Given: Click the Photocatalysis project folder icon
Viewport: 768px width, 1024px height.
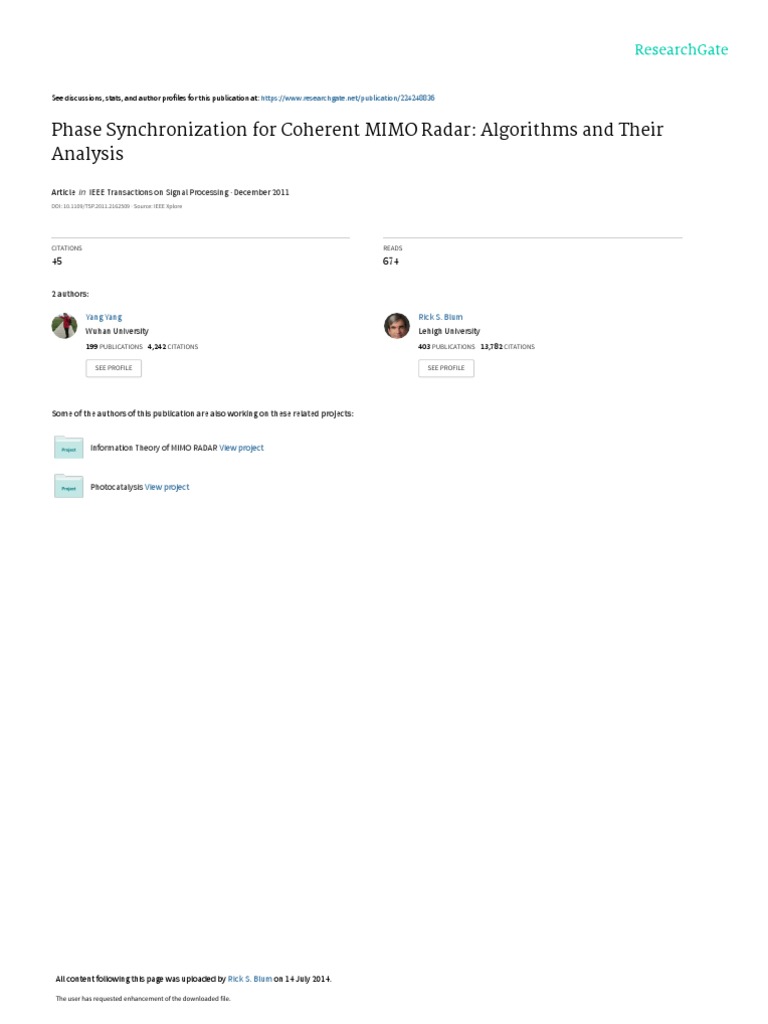Looking at the screenshot, I should tap(68, 486).
